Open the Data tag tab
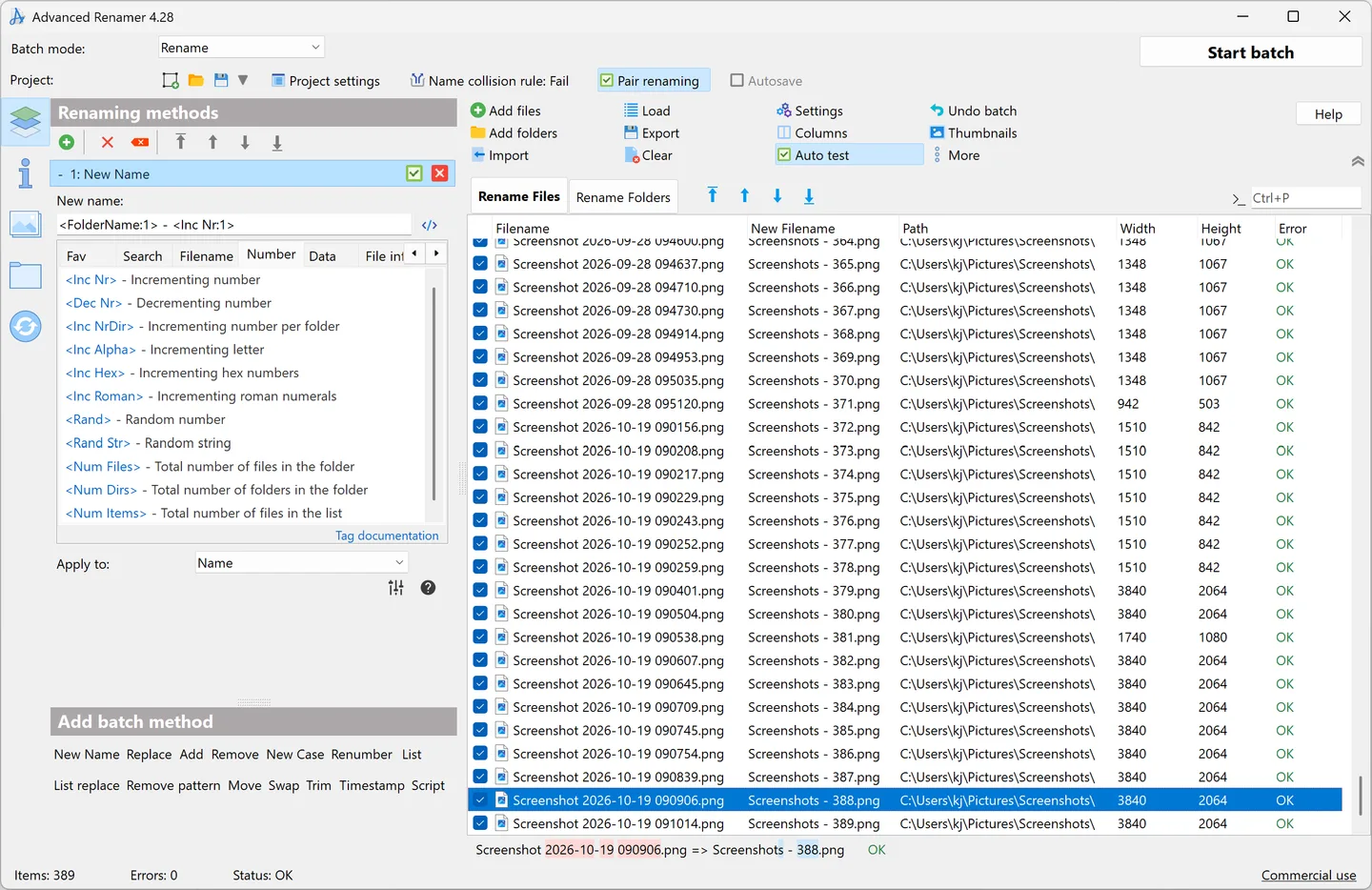 coord(322,256)
